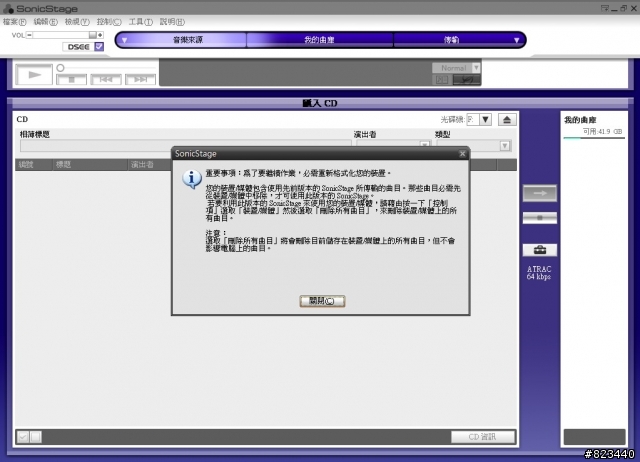640x462 pixels.
Task: Toggle the DSEE checkbox
Action: click(x=99, y=47)
